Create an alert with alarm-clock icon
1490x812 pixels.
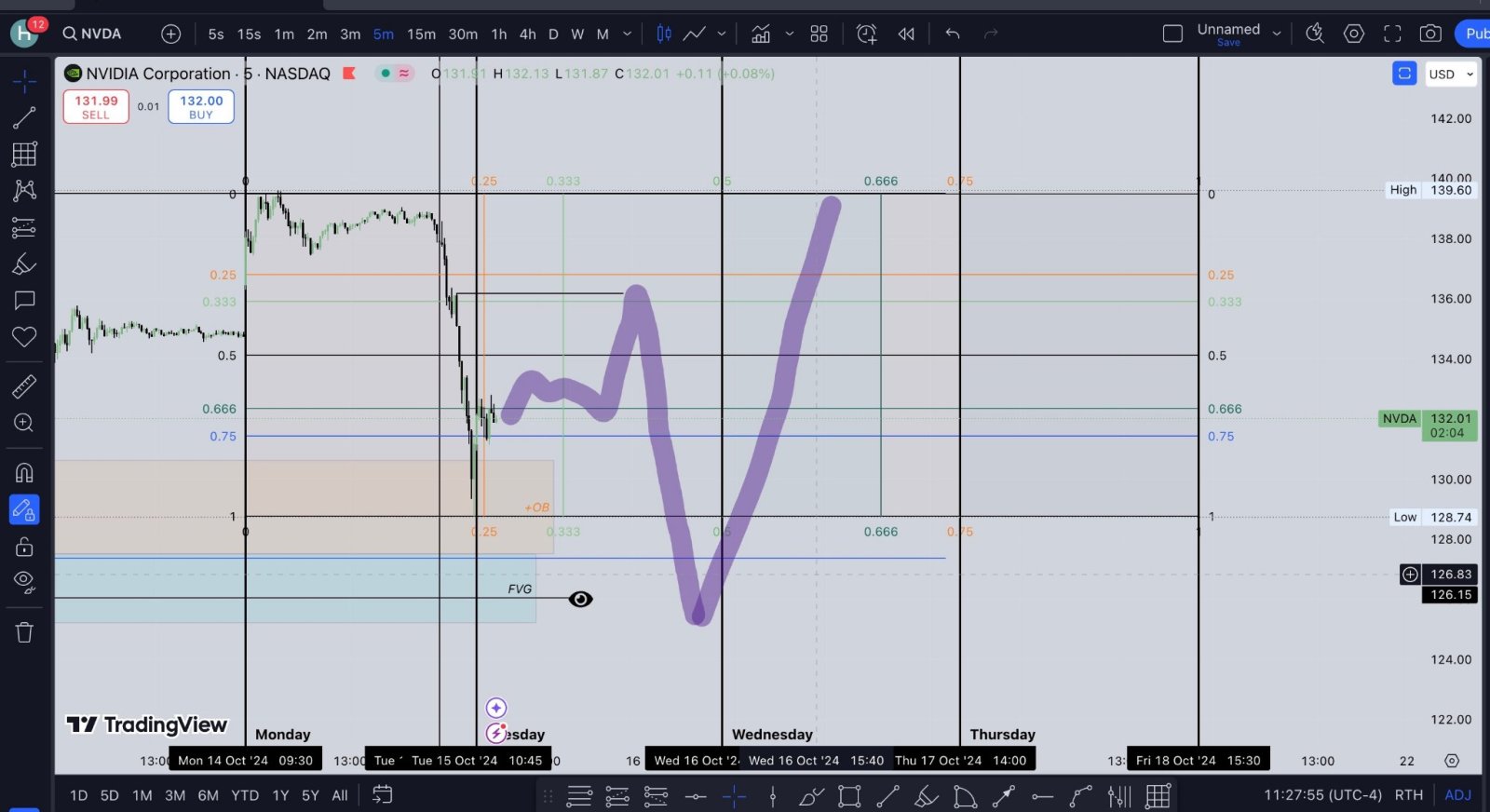tap(866, 34)
